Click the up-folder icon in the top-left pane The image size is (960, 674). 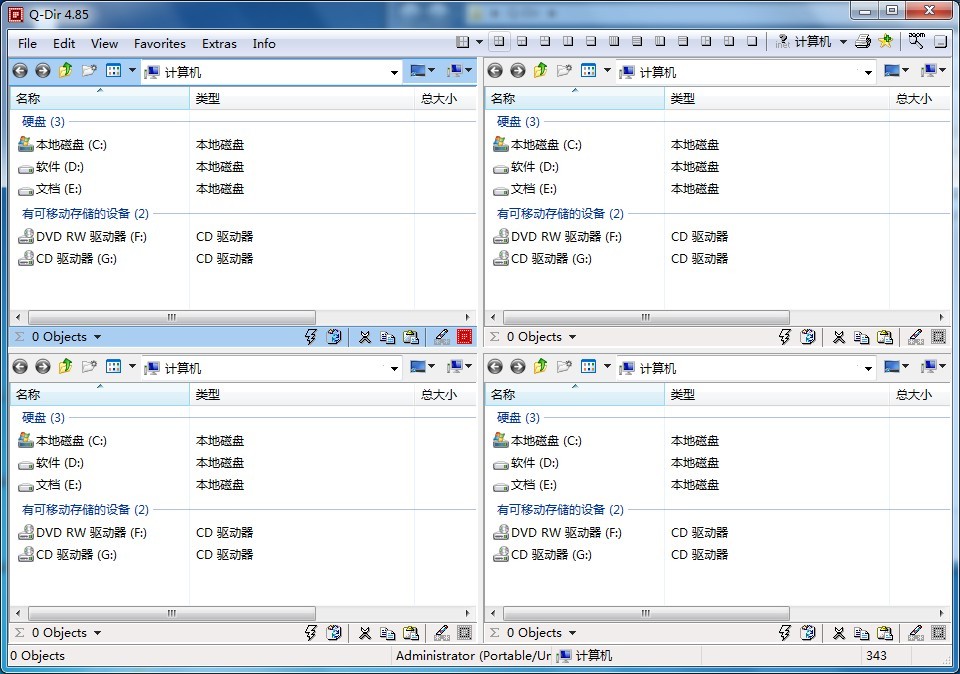pyautogui.click(x=65, y=71)
